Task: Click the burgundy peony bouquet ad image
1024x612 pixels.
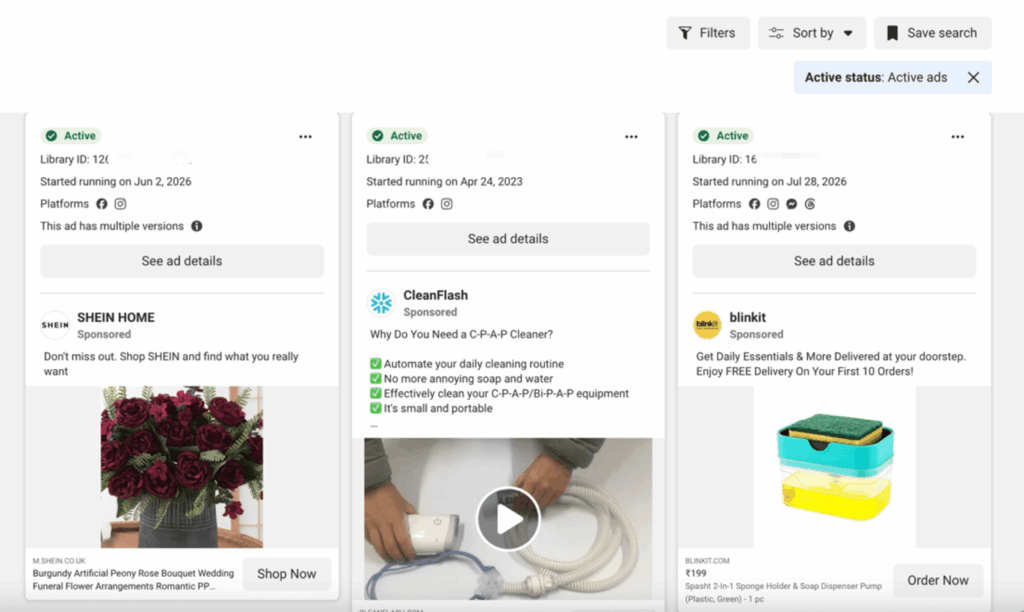Action: (182, 466)
